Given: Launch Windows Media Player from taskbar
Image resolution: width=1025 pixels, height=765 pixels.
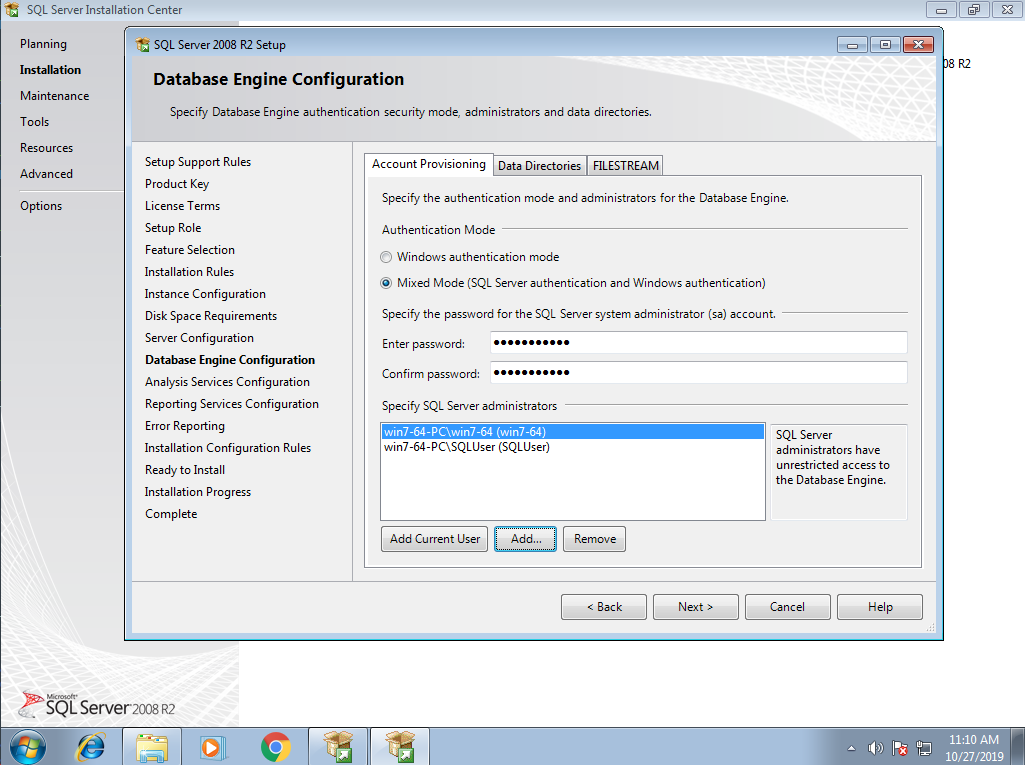Looking at the screenshot, I should [x=213, y=746].
